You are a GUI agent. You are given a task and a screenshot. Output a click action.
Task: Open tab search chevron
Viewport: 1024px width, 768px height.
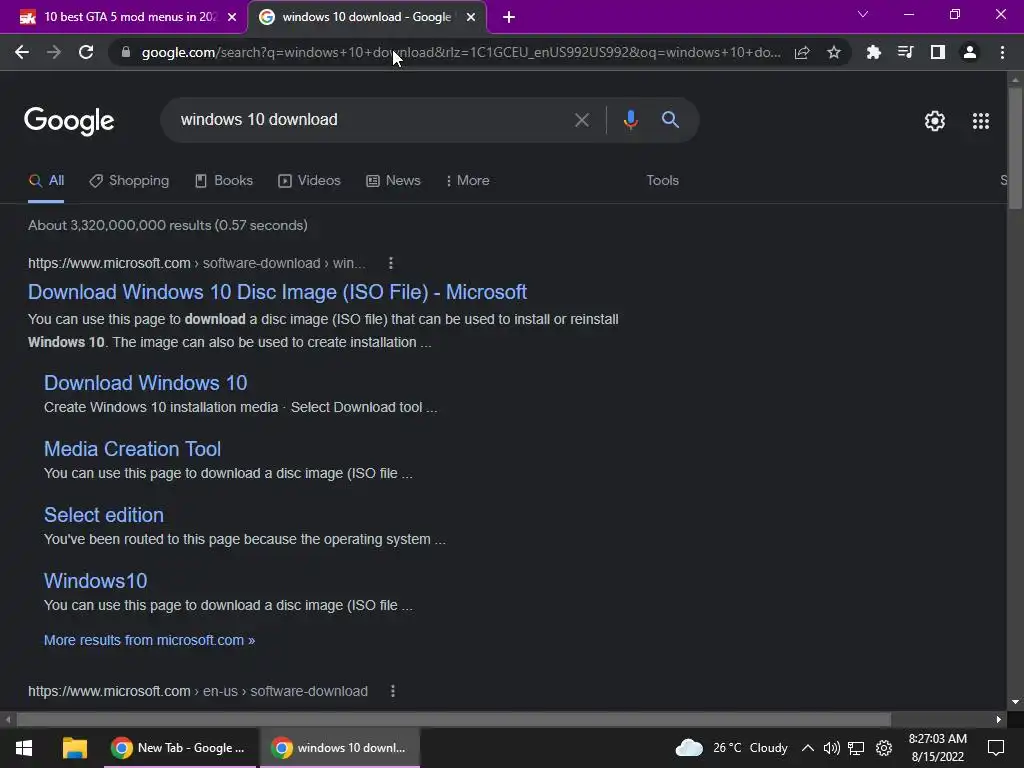tap(863, 14)
